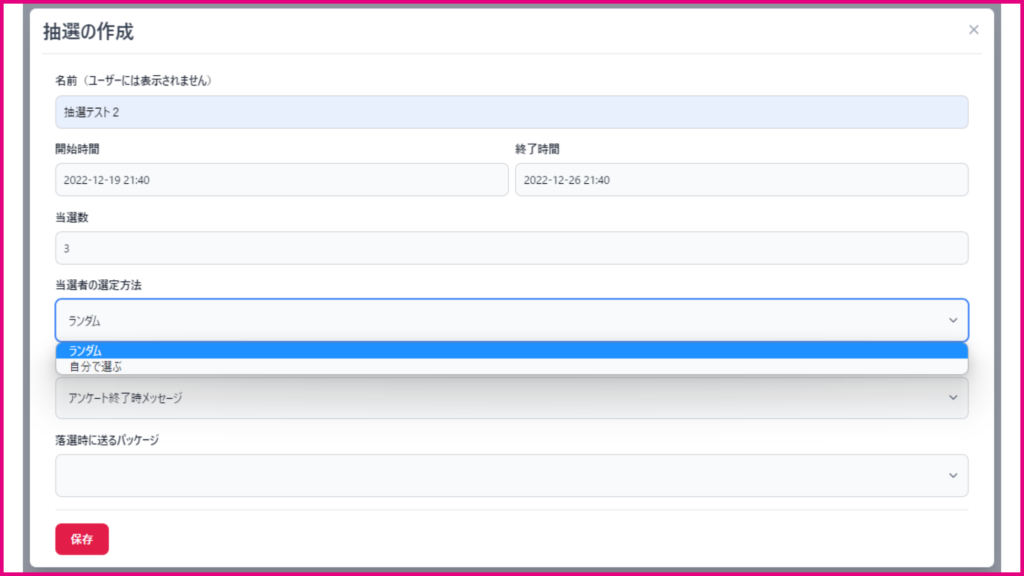Open the 開始時間 date field
The width and height of the screenshot is (1024, 576).
(281, 180)
